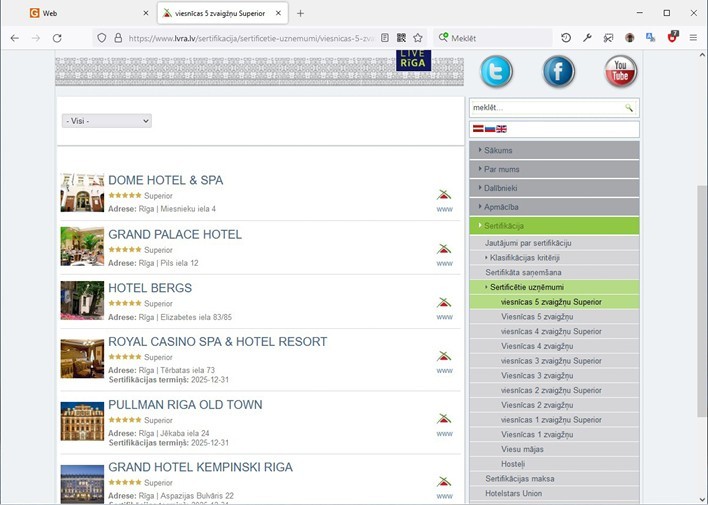Open Sertifikāta saņemšana link
The height and width of the screenshot is (505, 708).
(x=554, y=272)
